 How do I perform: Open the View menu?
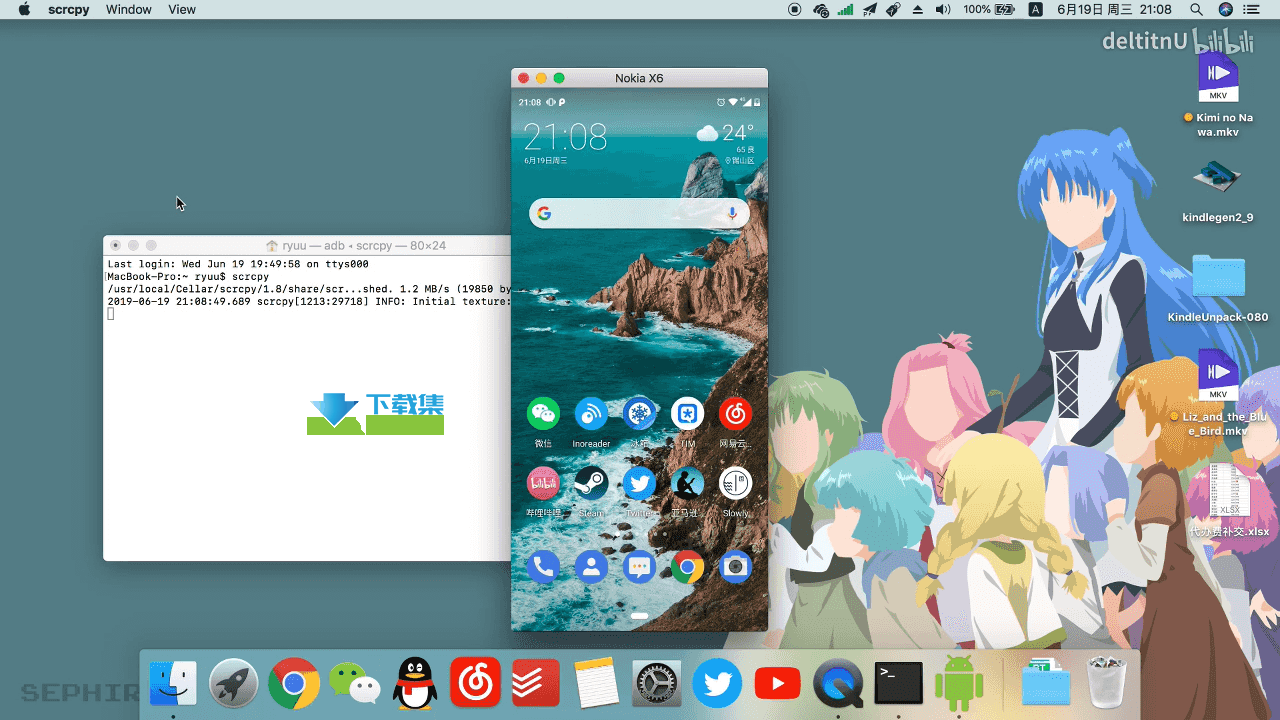click(x=182, y=9)
